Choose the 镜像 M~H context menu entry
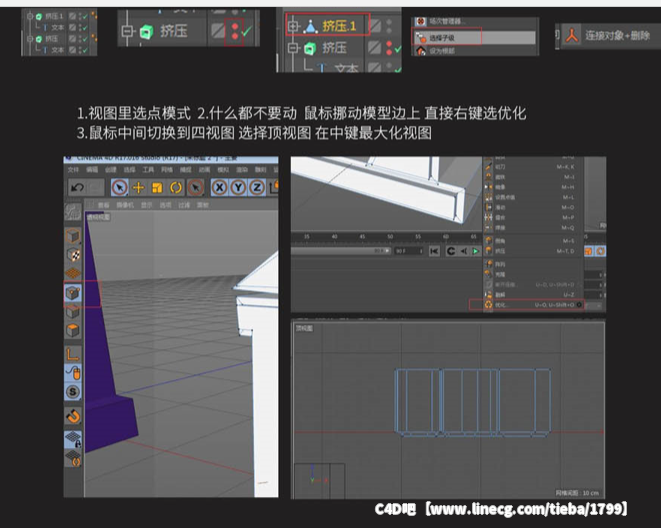Viewport: 661px width, 528px height. (533, 187)
